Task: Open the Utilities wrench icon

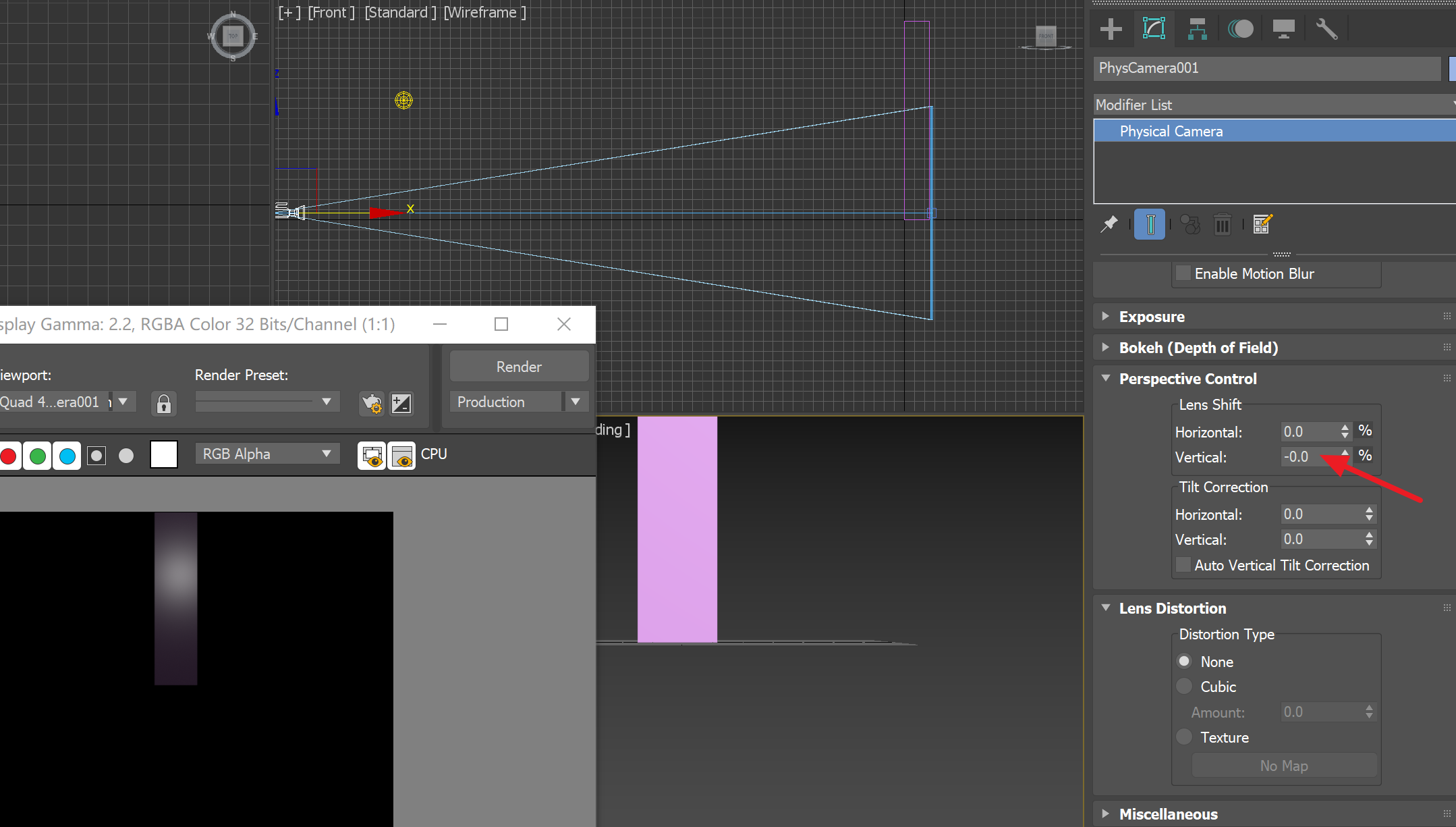Action: pyautogui.click(x=1326, y=29)
